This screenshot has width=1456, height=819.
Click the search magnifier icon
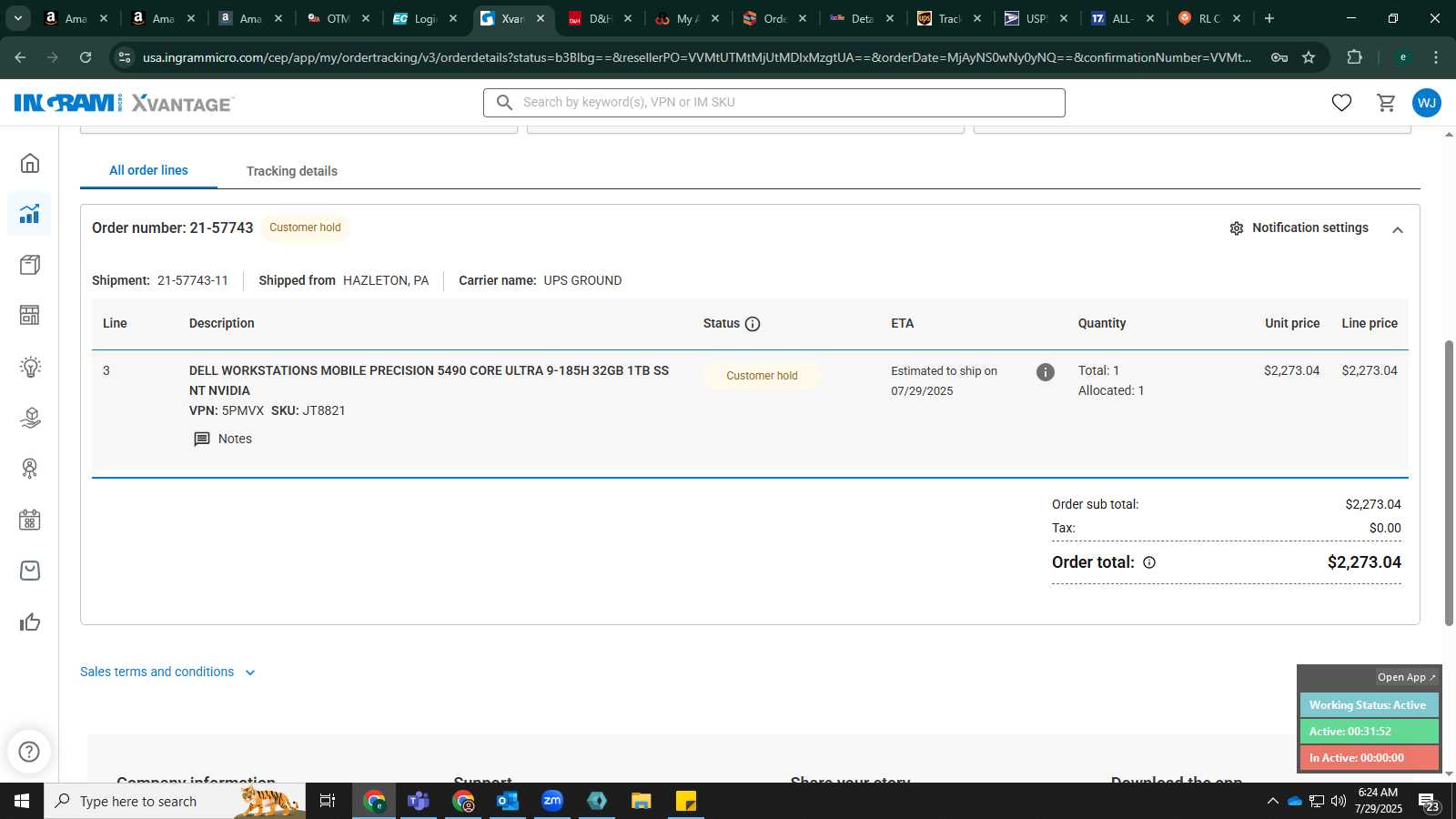pos(504,103)
